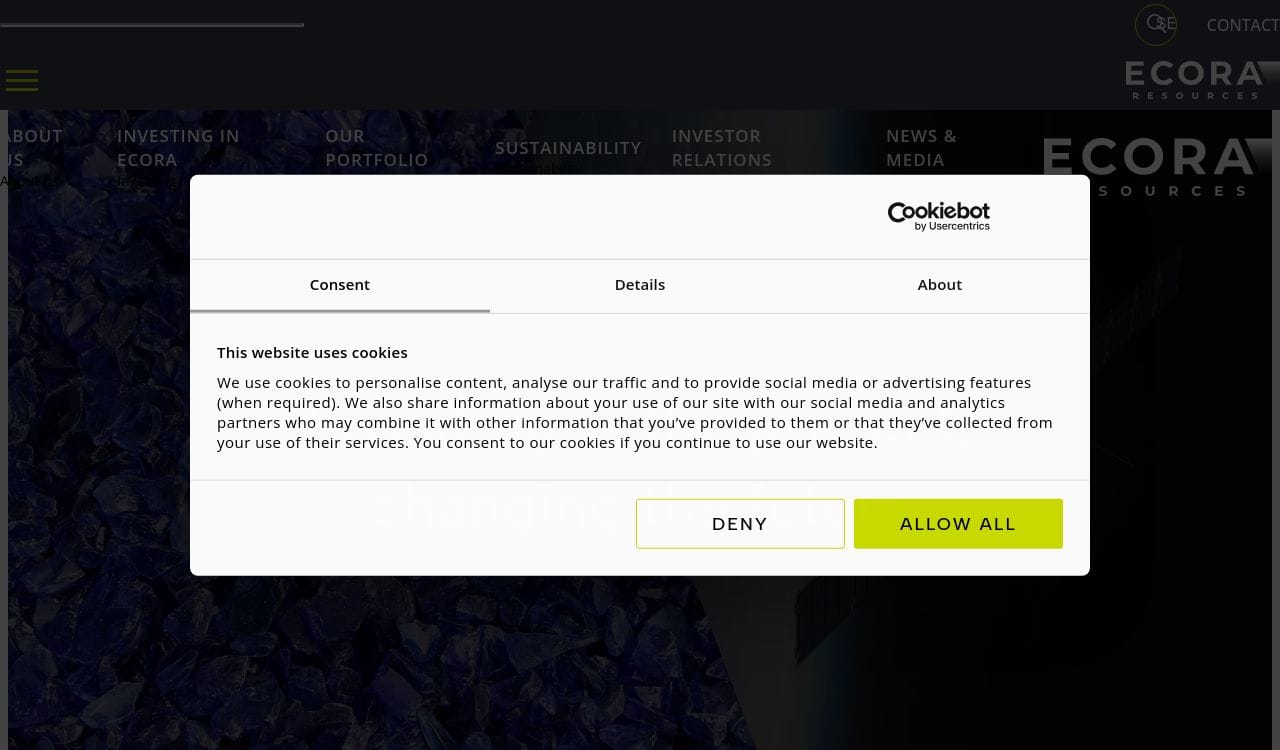Image resolution: width=1280 pixels, height=750 pixels.
Task: Open the News & Media navigation item
Action: [x=921, y=147]
